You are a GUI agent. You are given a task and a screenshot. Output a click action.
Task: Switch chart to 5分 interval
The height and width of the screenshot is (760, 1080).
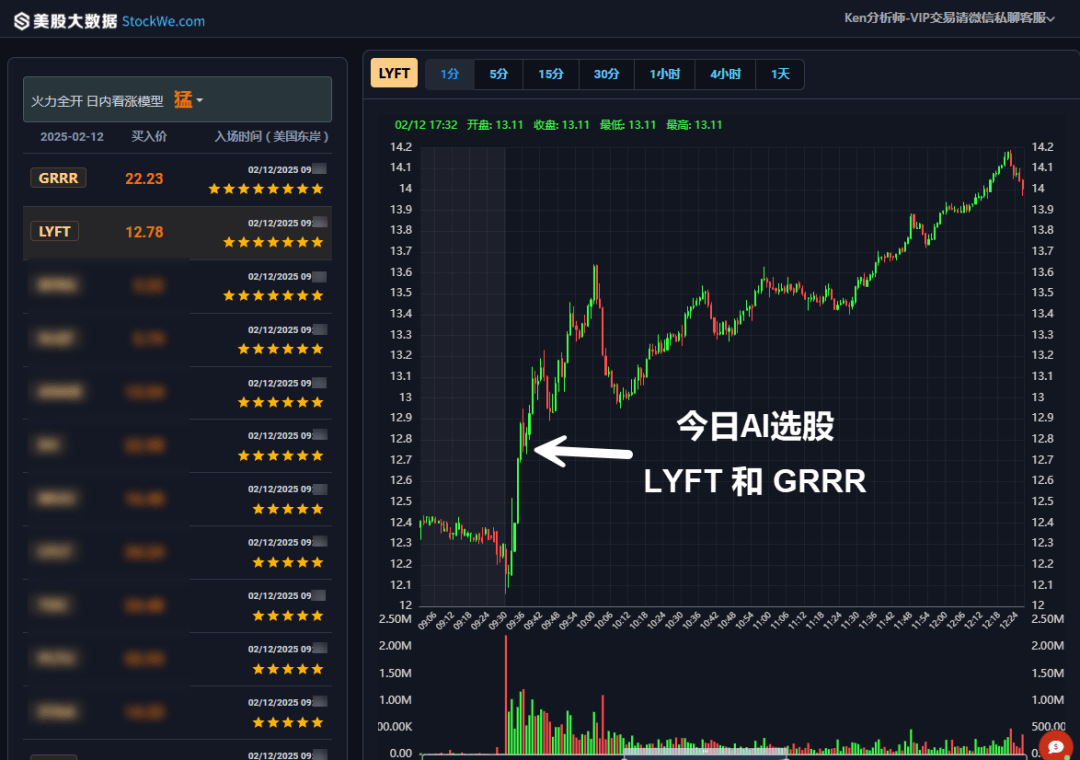pyautogui.click(x=499, y=74)
